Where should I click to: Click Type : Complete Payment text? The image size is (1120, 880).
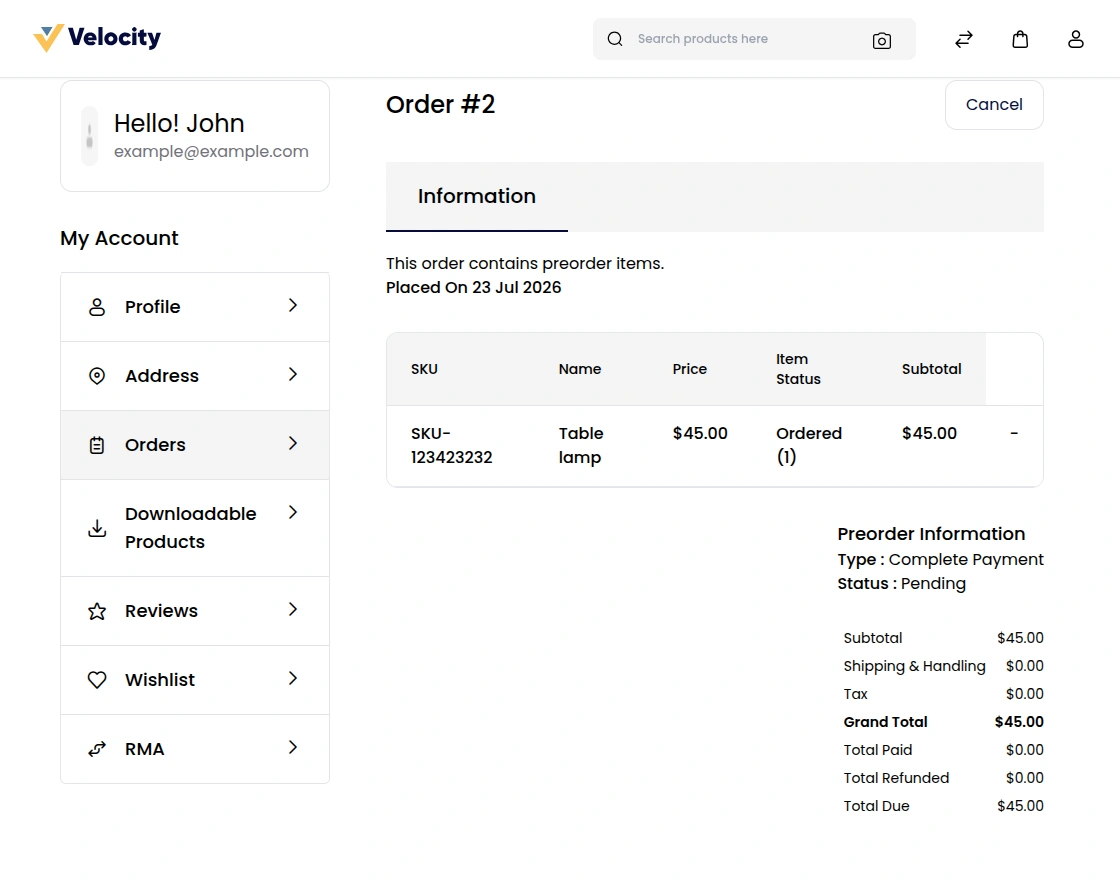click(941, 560)
